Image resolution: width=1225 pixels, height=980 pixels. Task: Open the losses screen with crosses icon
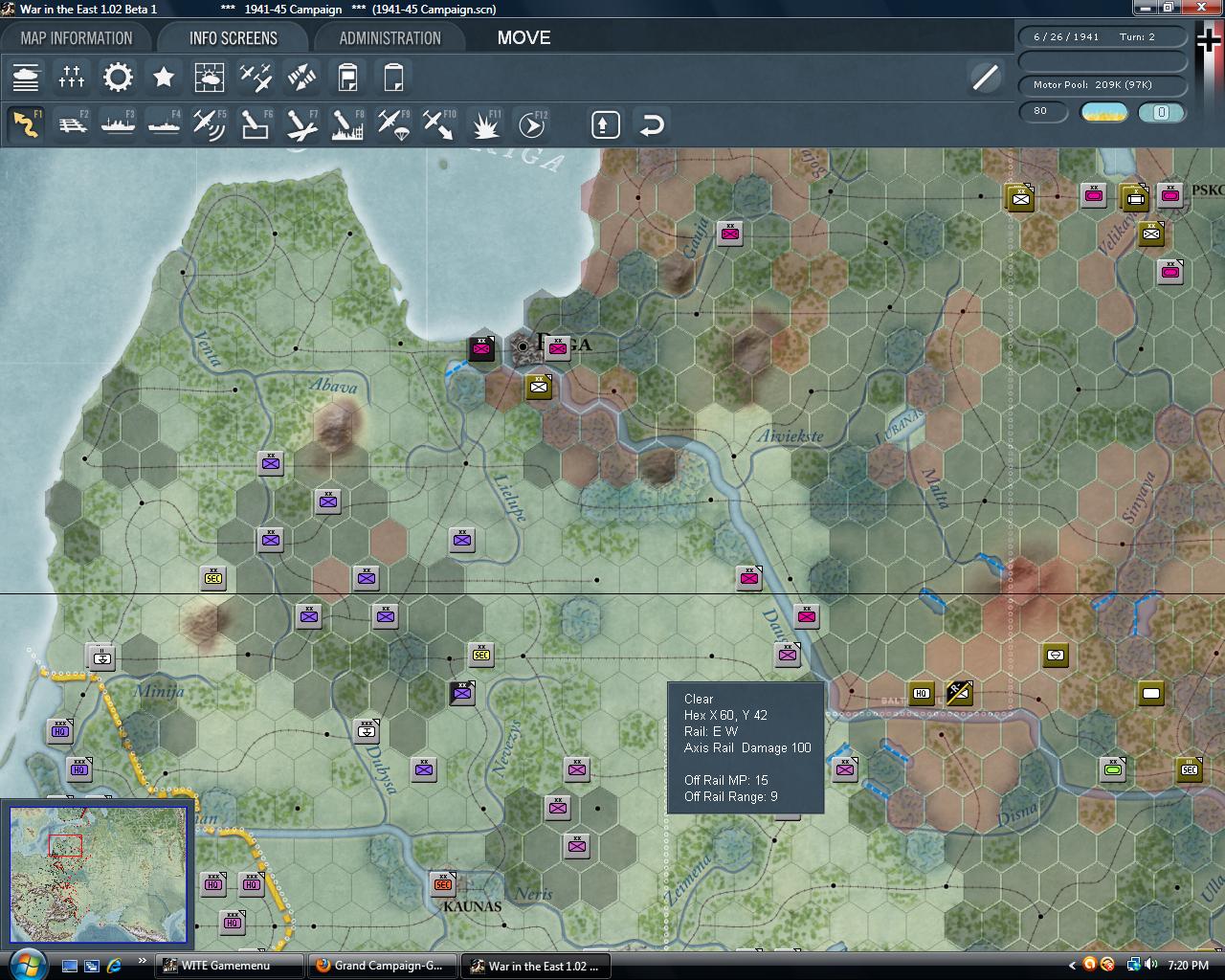(x=72, y=77)
